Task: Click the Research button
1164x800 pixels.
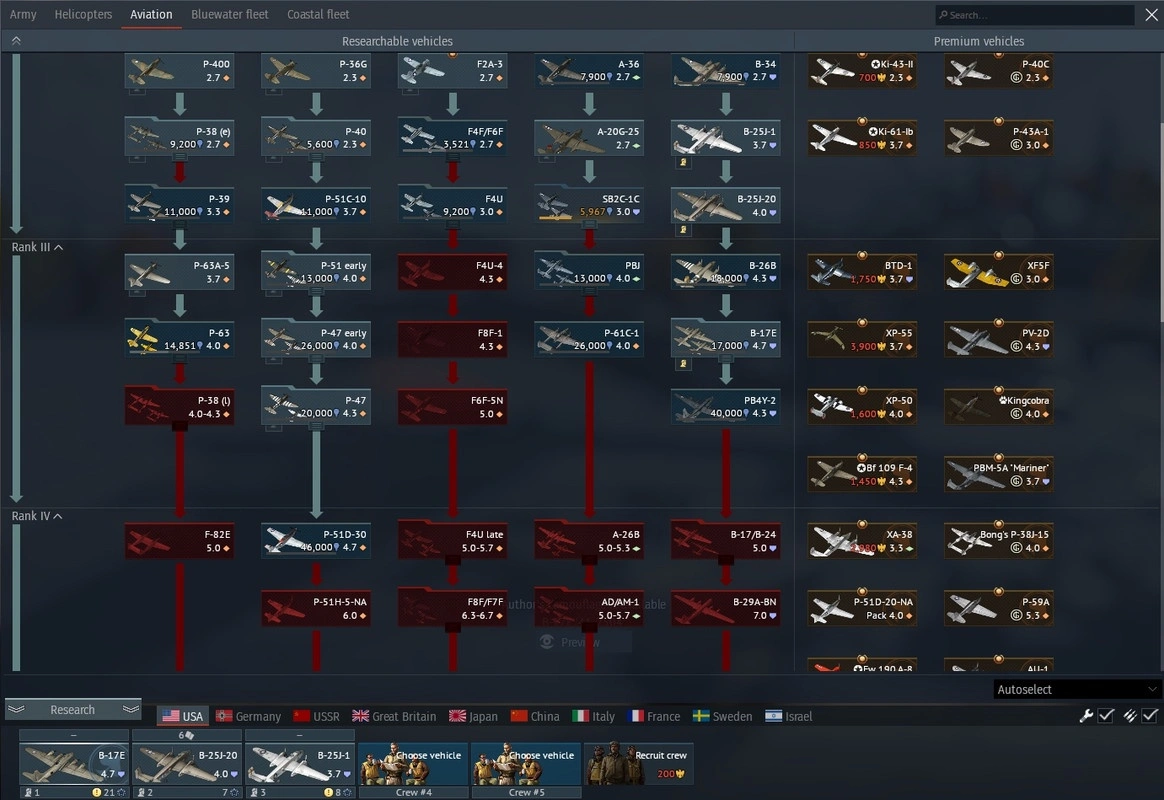Action: 73,709
